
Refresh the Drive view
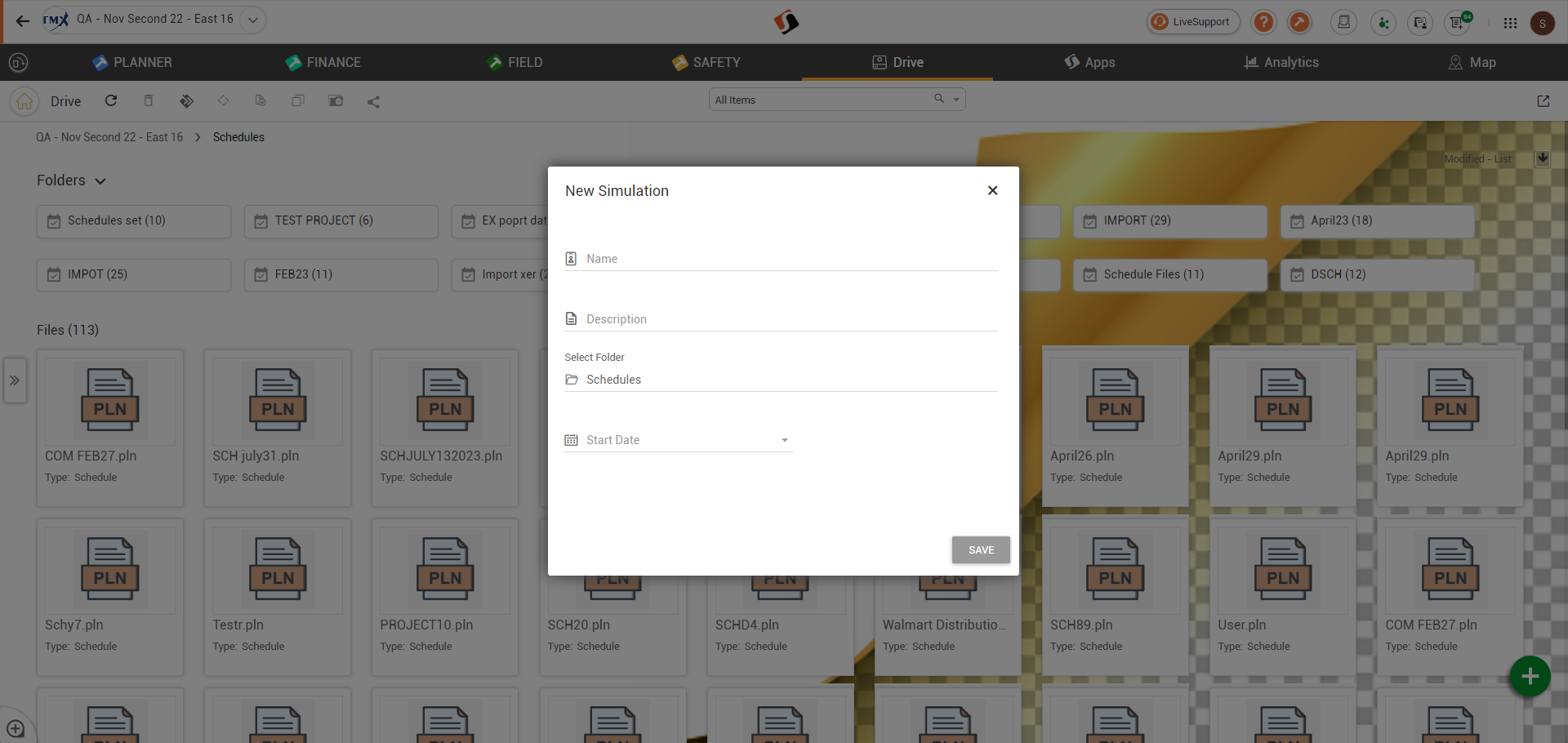[111, 100]
